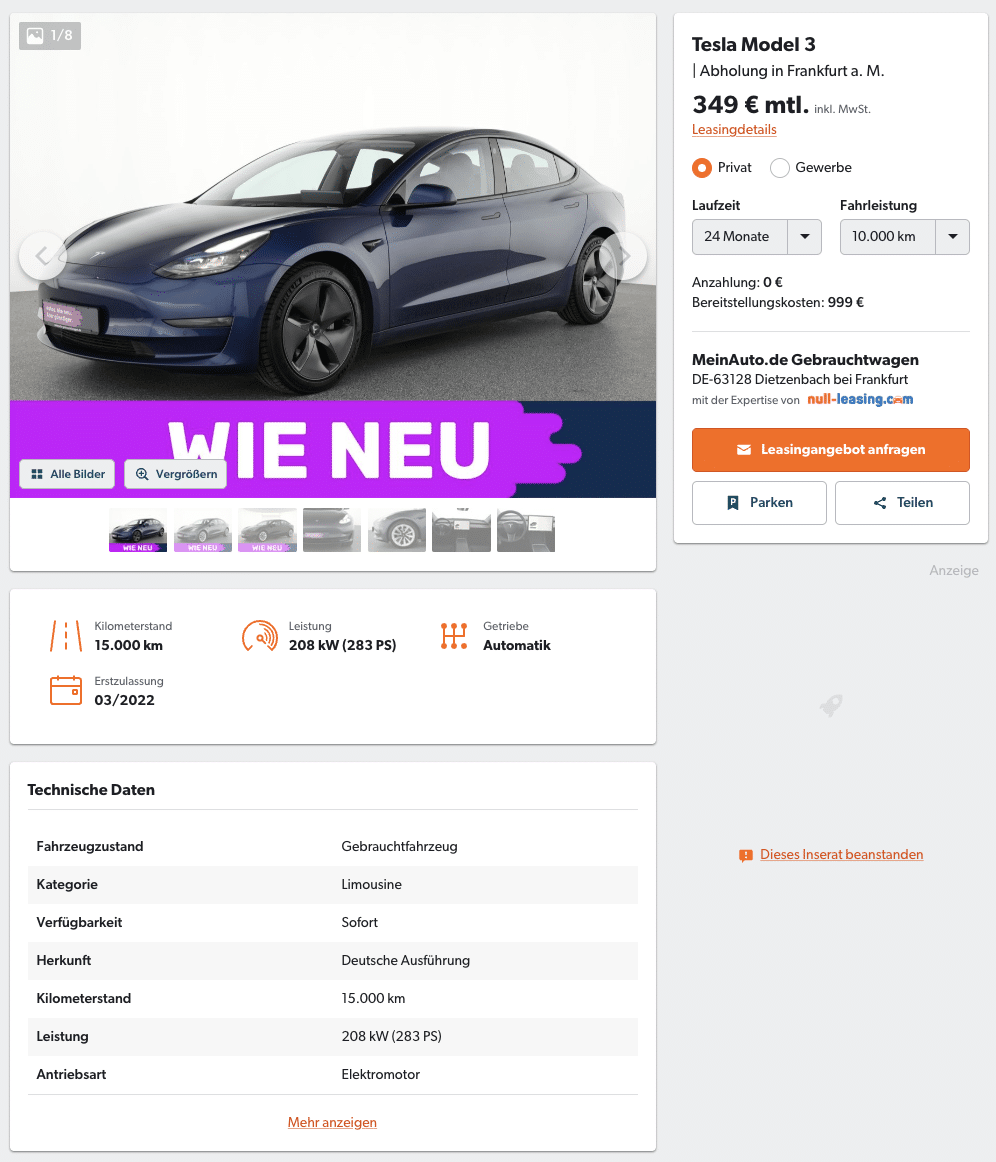This screenshot has width=996, height=1162.
Task: Show the previous car image arrow
Action: [x=42, y=256]
